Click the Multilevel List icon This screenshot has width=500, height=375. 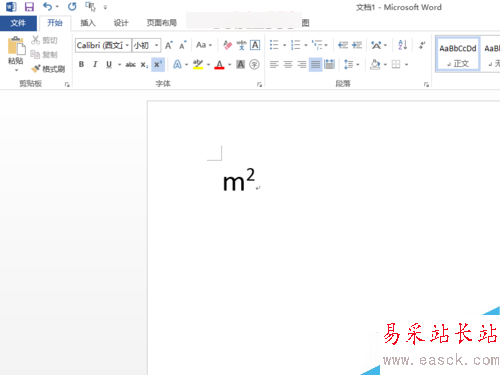point(317,45)
